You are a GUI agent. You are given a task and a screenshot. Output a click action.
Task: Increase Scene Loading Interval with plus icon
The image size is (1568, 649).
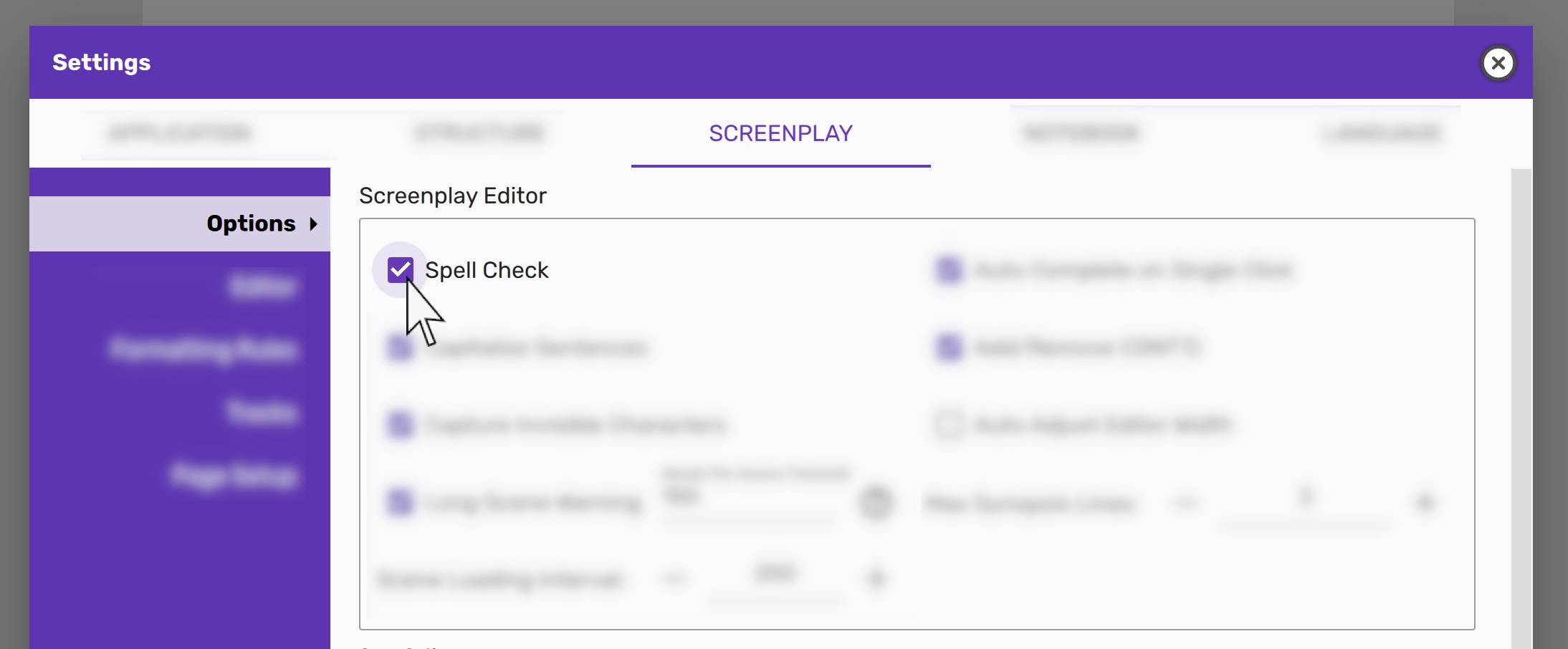876,578
